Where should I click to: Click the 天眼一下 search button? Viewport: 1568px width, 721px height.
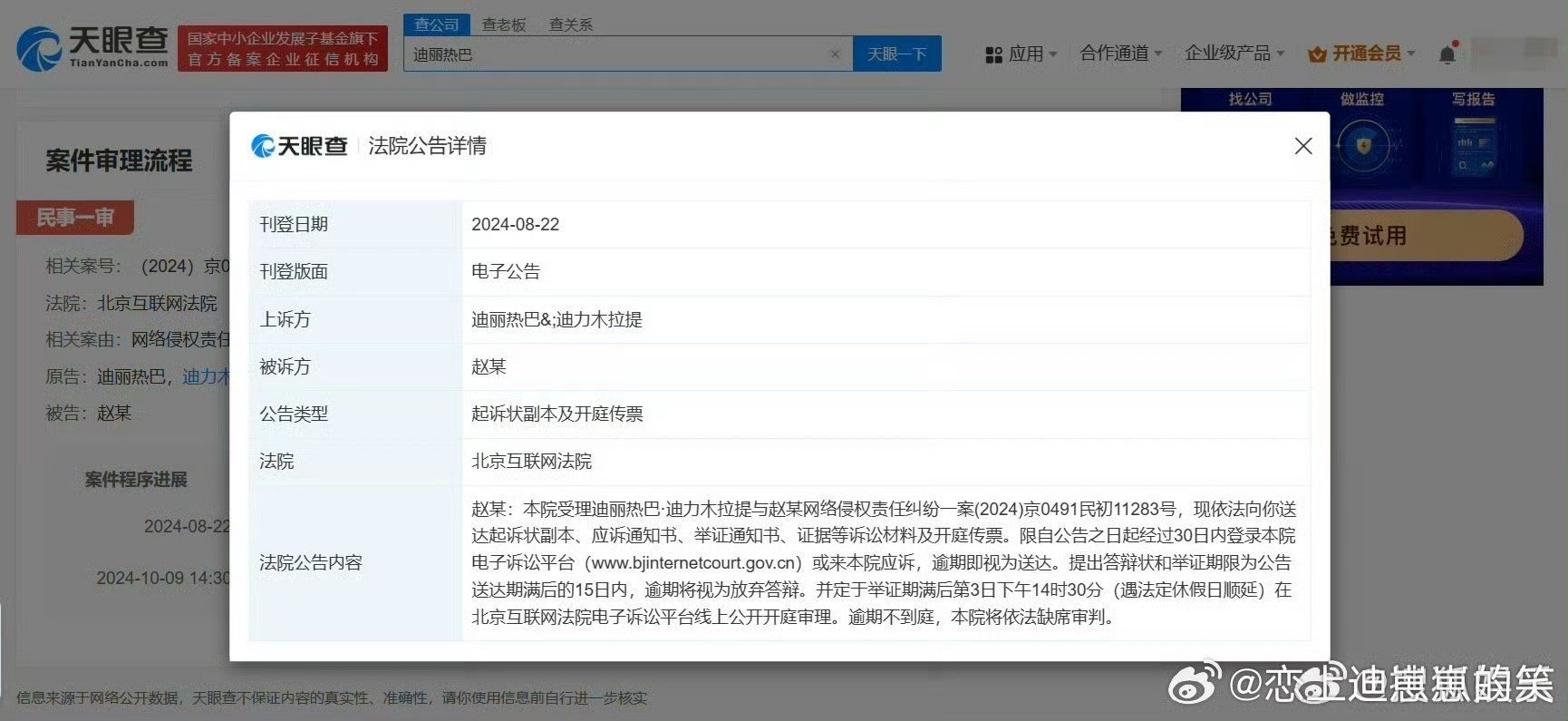tap(897, 54)
